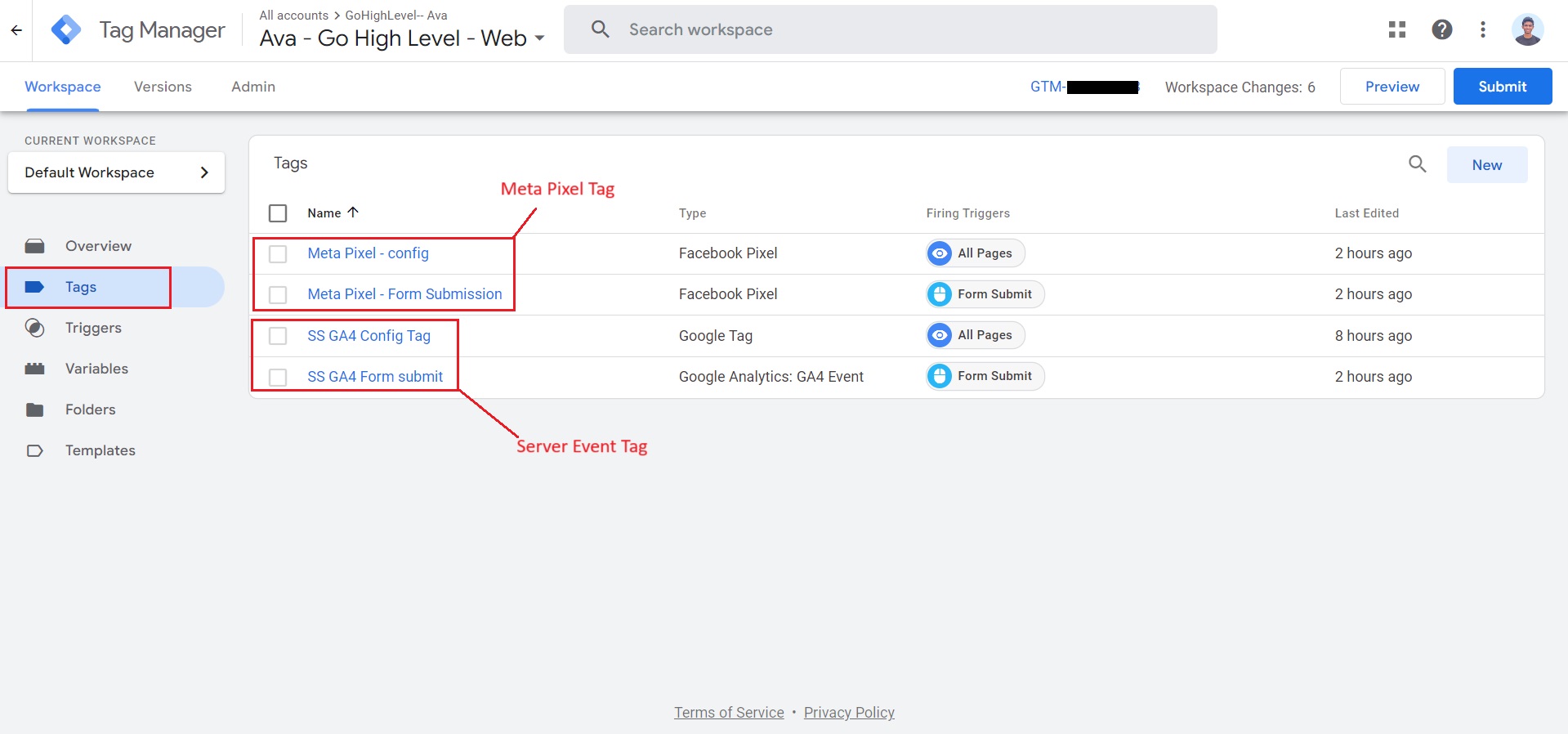
Task: Open the Terms of Service link
Action: click(x=729, y=713)
